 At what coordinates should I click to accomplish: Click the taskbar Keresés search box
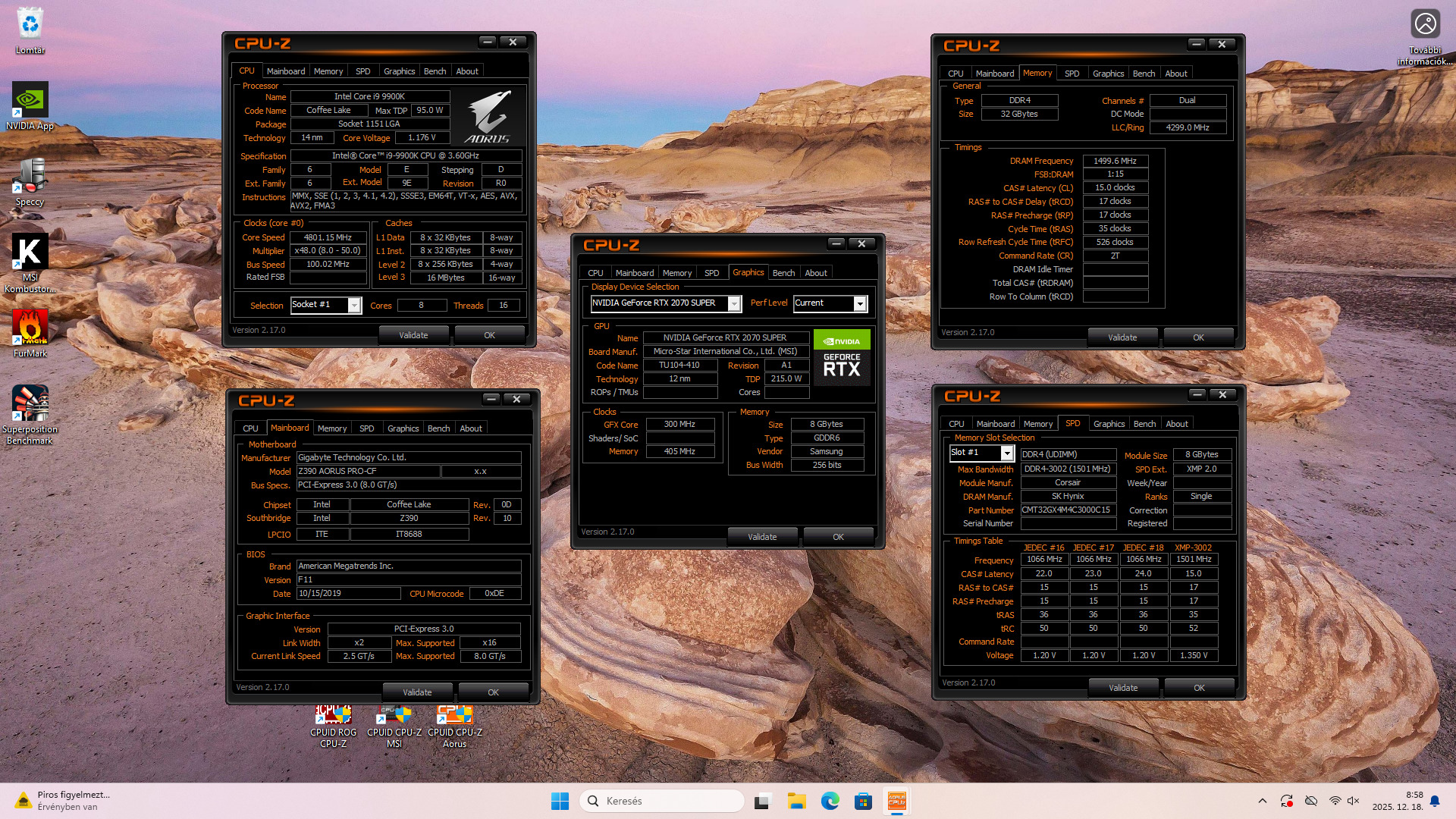tap(661, 801)
